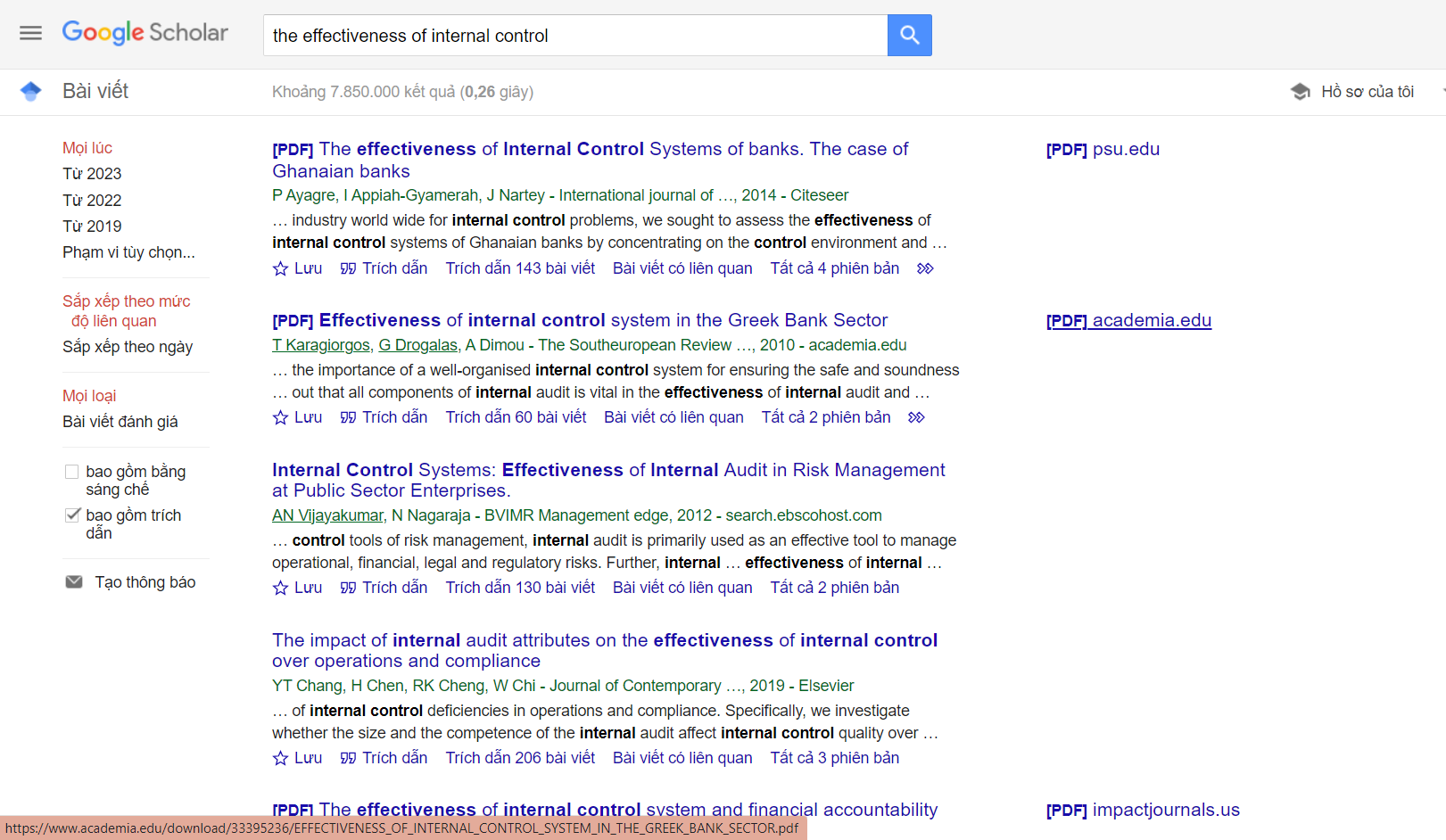
Task: Open impact of internal audit attributes title
Action: [605, 650]
